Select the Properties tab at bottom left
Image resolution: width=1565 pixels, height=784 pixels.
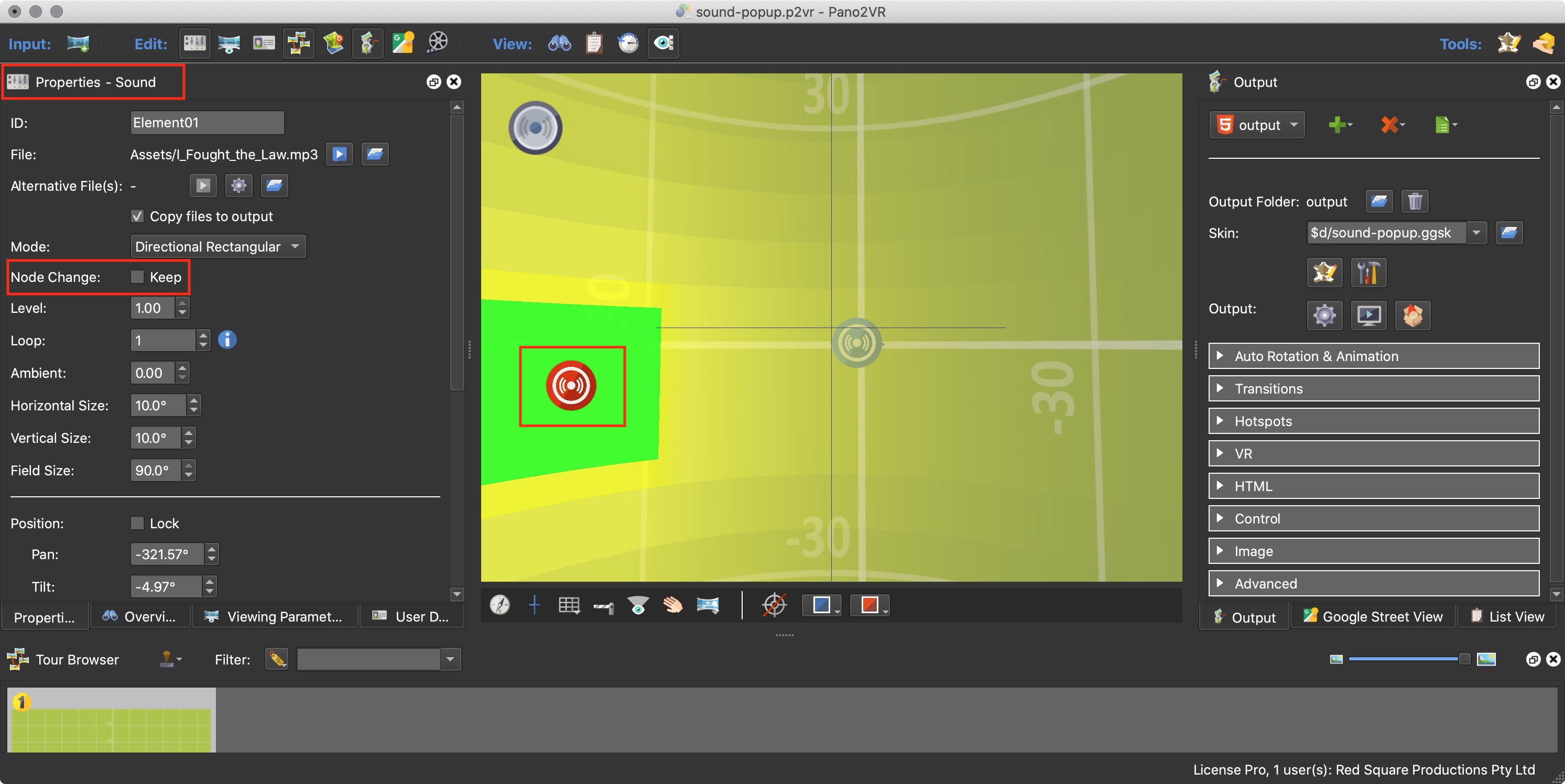(x=45, y=617)
